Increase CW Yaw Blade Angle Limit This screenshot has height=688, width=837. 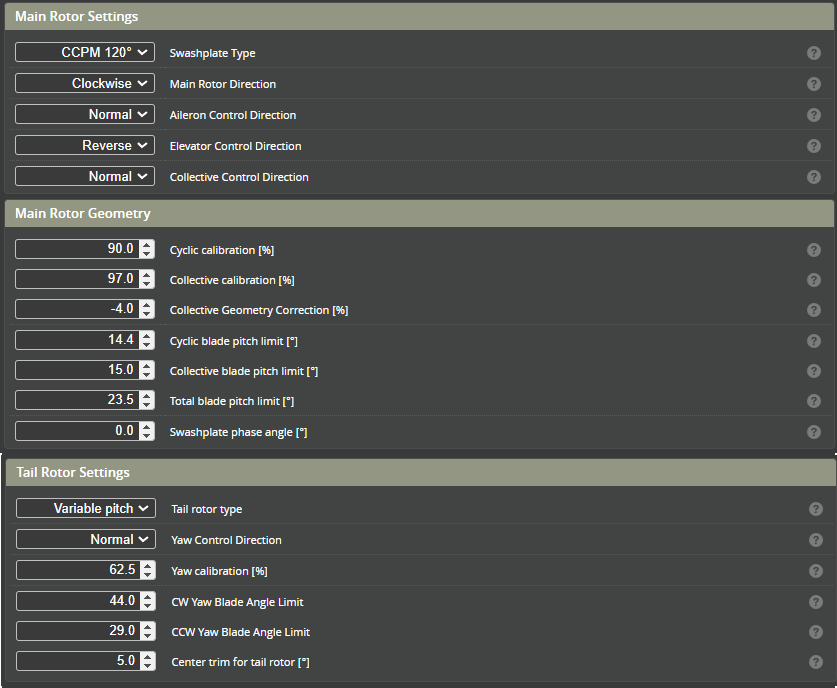pos(148,596)
